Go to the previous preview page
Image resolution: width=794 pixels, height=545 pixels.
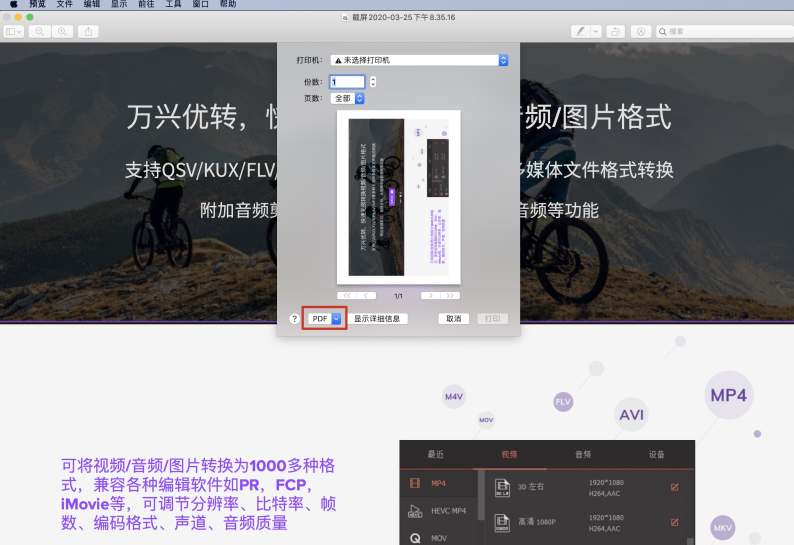tap(366, 295)
